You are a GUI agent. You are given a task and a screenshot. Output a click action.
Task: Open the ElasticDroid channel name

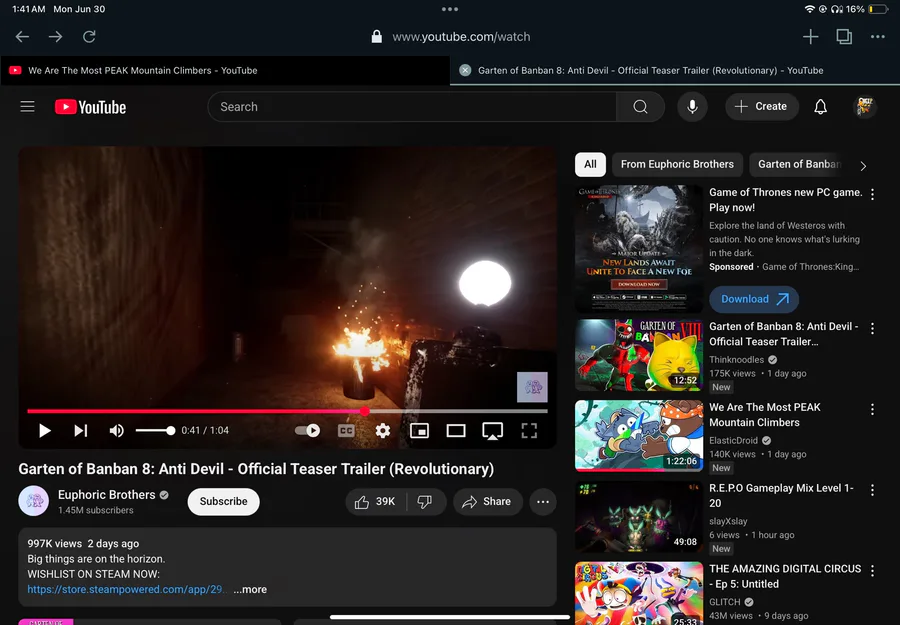click(x=734, y=441)
